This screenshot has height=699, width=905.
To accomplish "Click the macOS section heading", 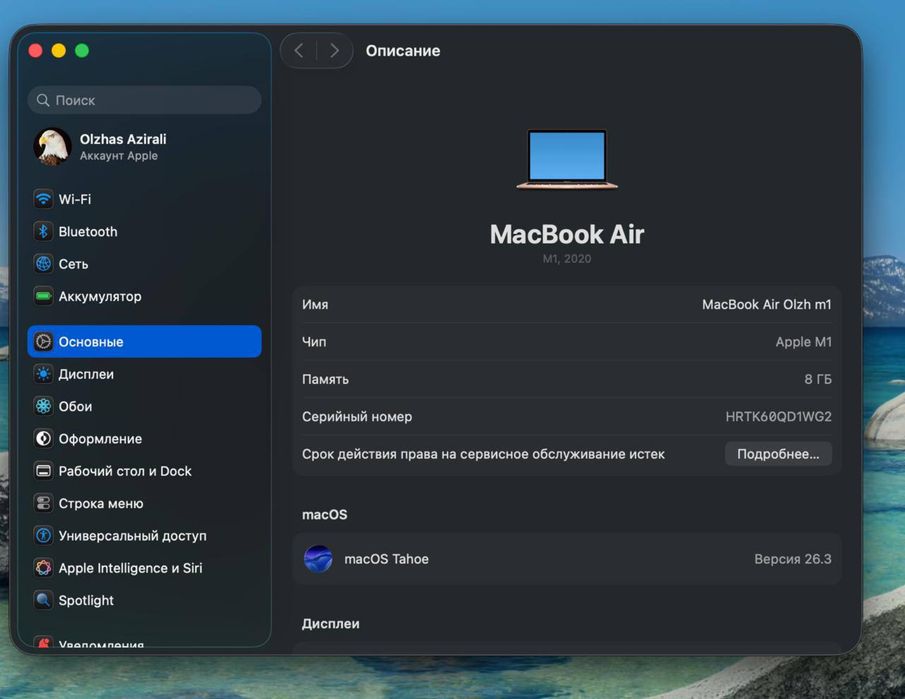I will (x=324, y=514).
